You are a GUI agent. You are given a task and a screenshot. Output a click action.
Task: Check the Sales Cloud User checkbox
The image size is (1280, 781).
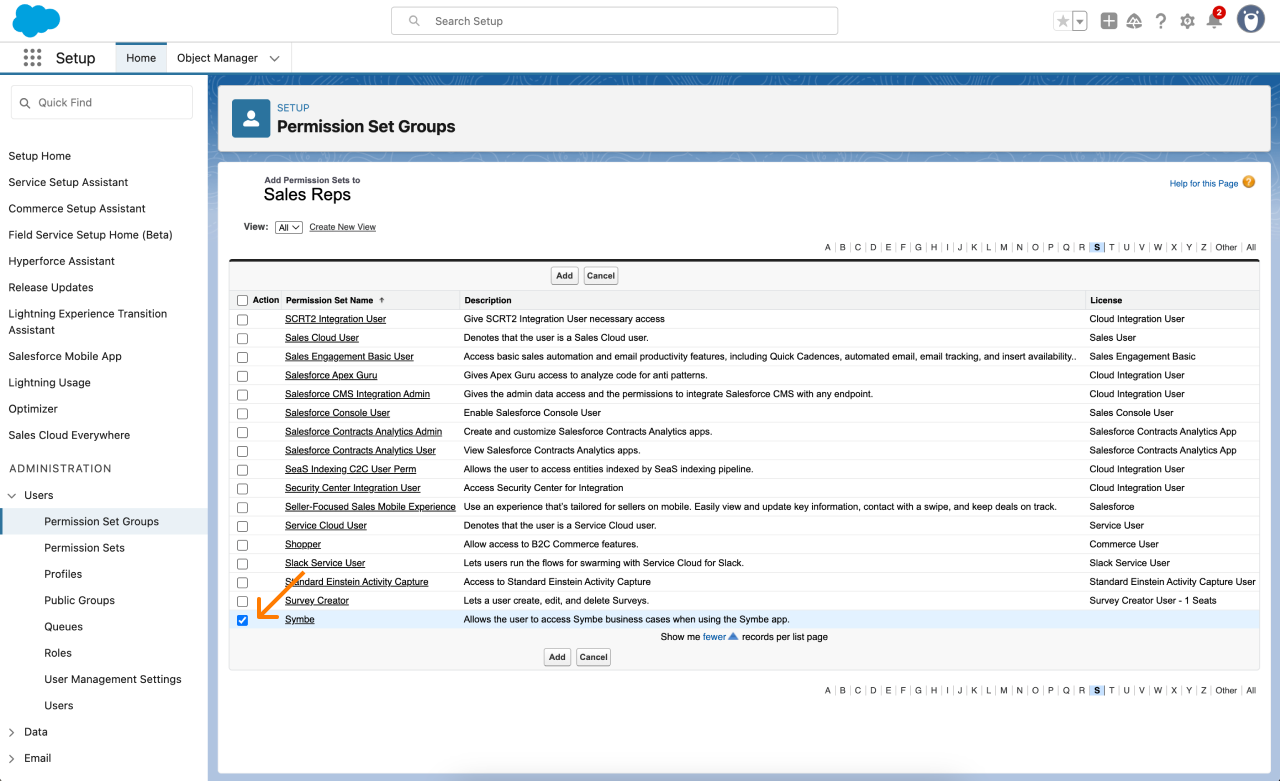[242, 338]
